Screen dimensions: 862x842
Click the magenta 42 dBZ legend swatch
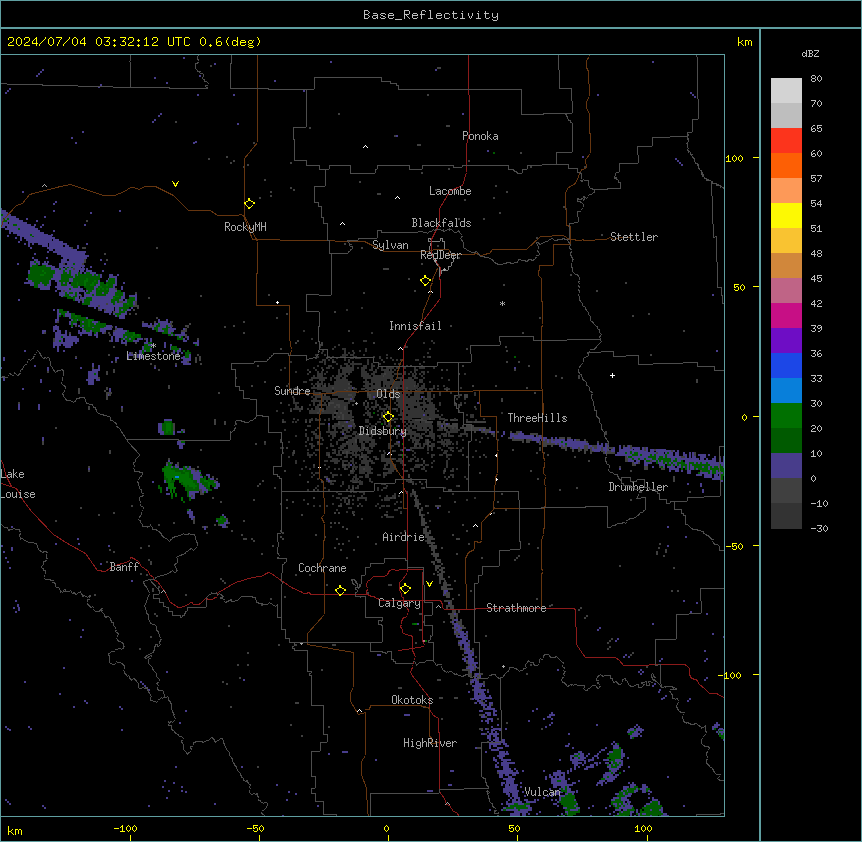(786, 315)
